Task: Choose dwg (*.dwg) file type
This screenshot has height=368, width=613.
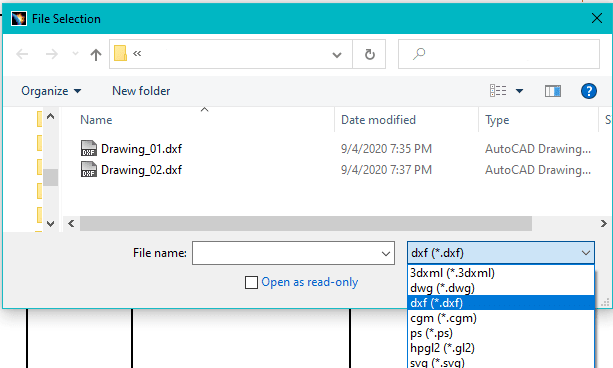Action: click(x=501, y=288)
